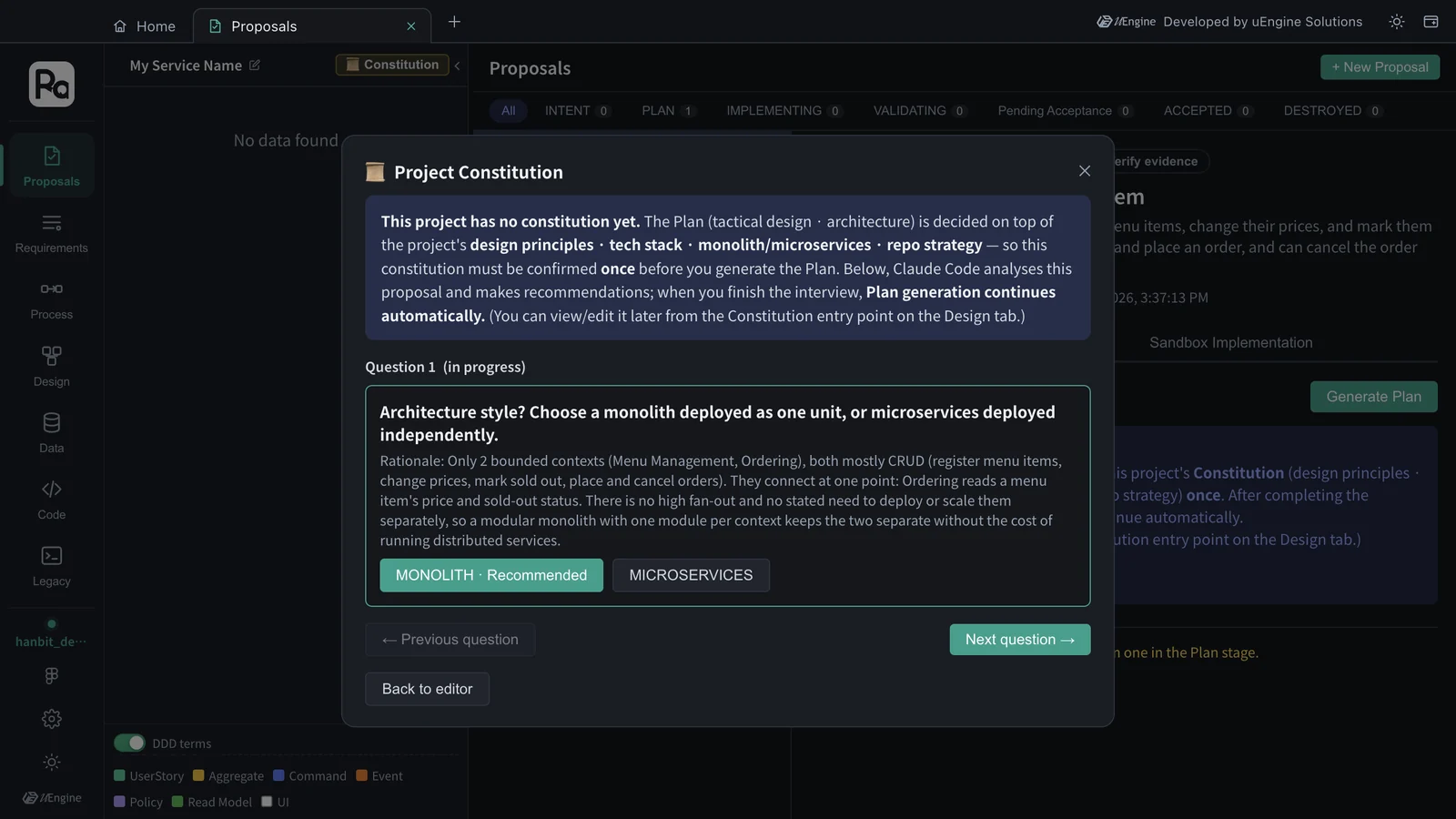Show All proposals filter tab

(508, 111)
